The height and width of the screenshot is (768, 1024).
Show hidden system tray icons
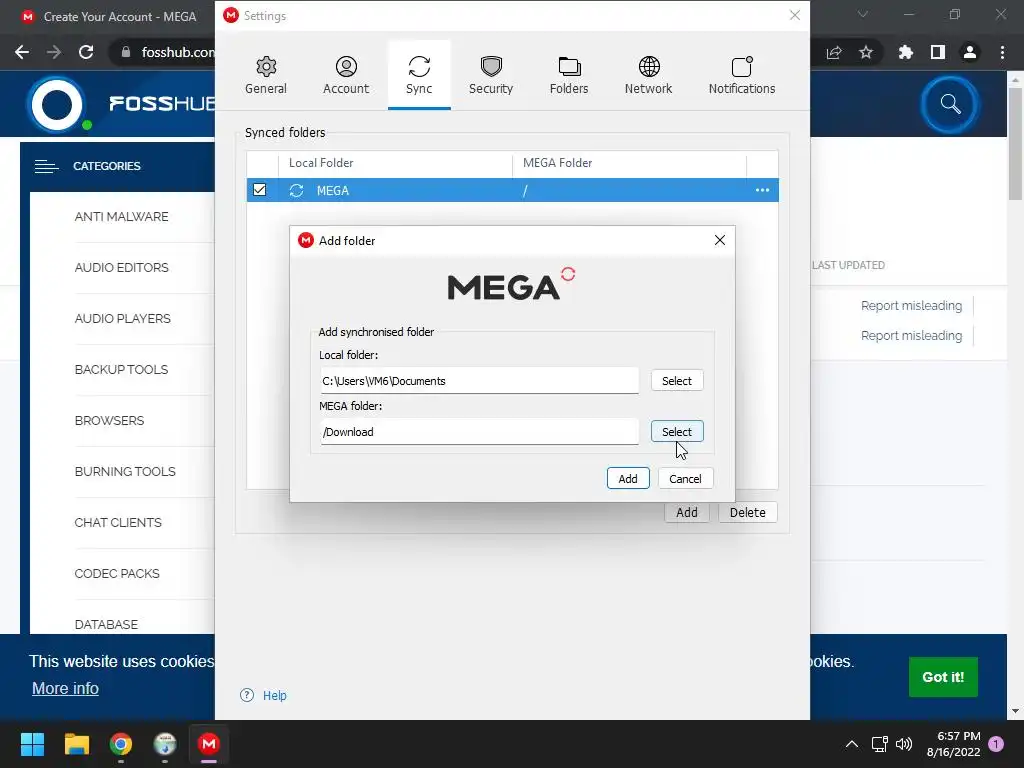point(852,744)
